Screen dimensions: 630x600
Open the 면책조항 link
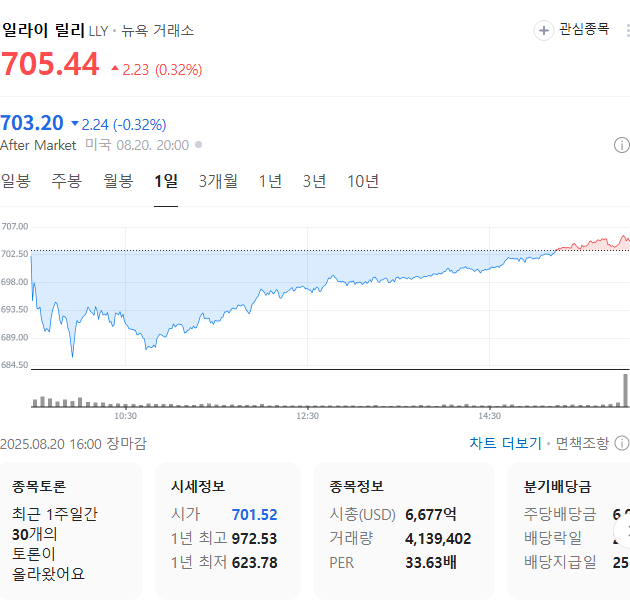tap(582, 443)
